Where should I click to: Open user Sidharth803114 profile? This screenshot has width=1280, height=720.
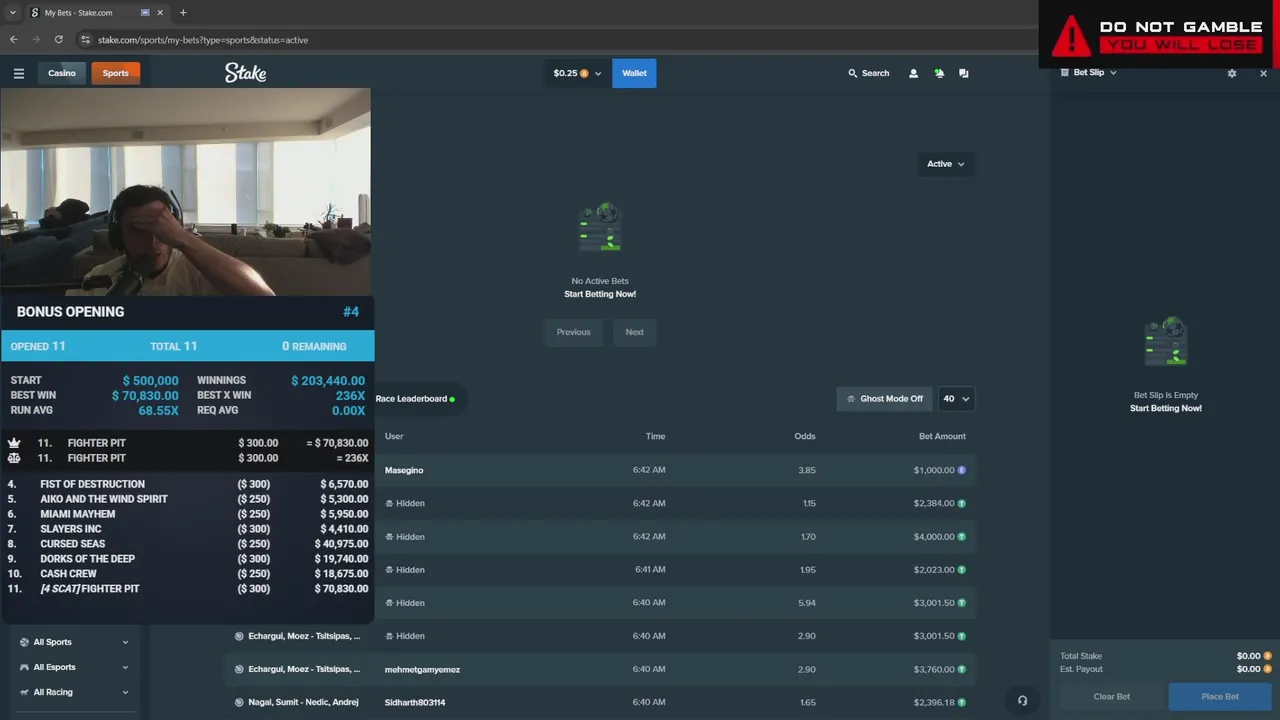tap(415, 703)
